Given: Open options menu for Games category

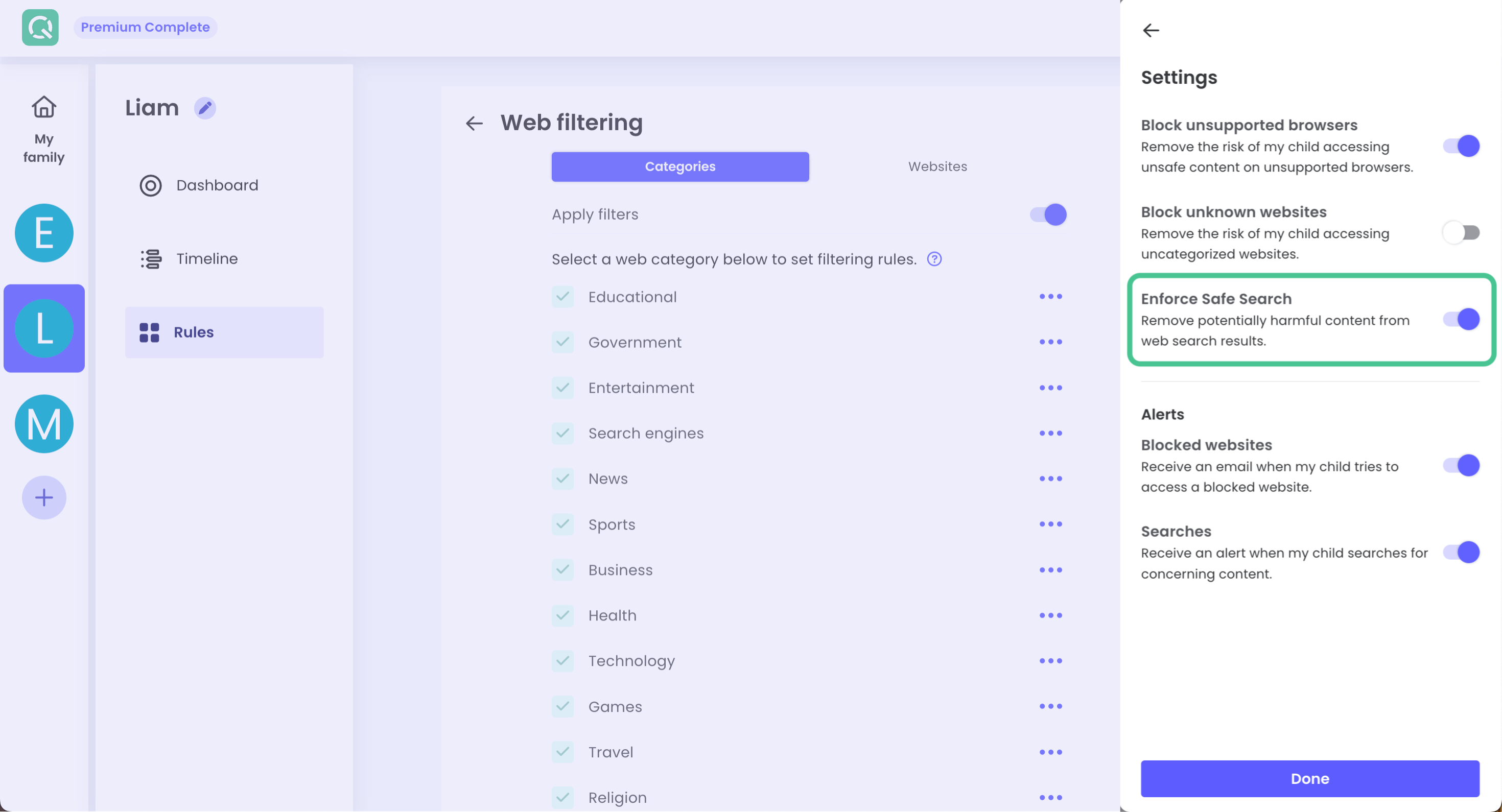Looking at the screenshot, I should coord(1050,706).
